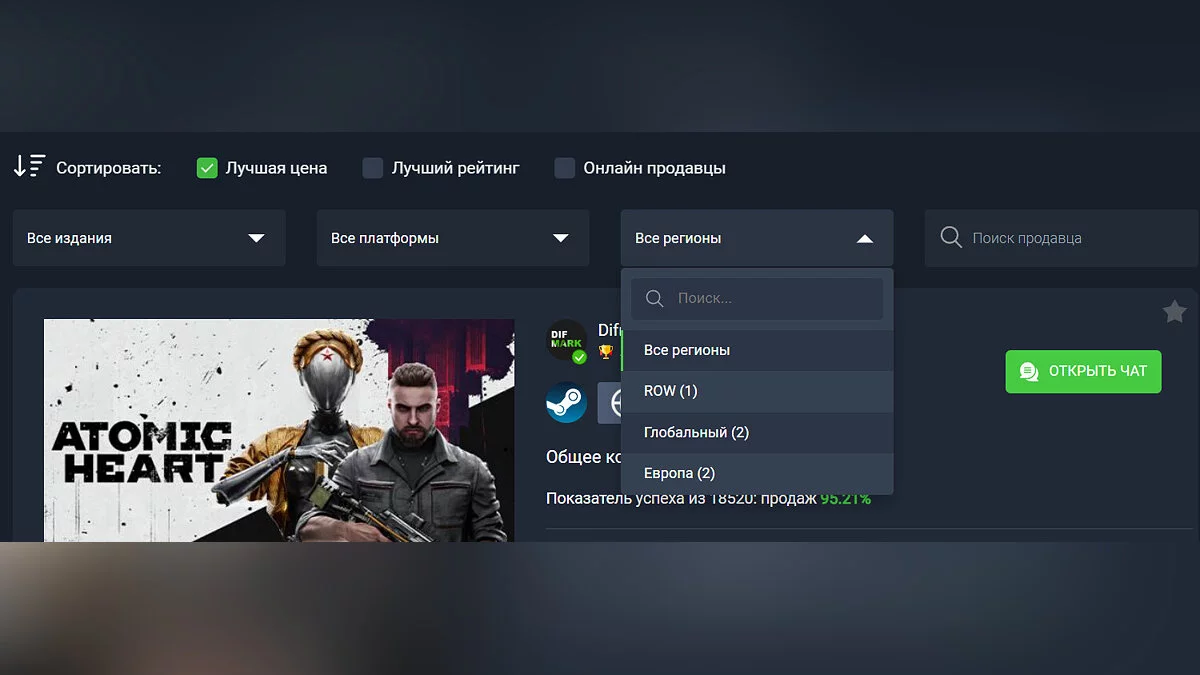Viewport: 1200px width, 675px height.
Task: Click the magnifier icon in seller search
Action: (951, 238)
